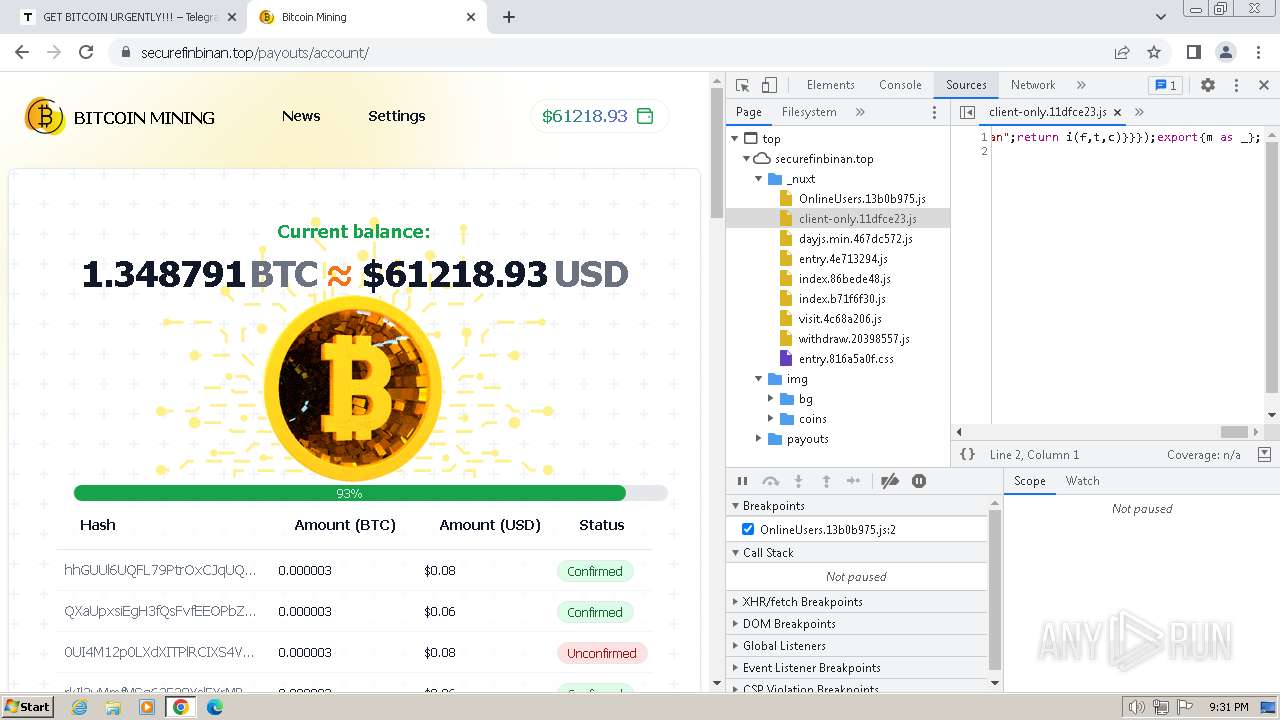Expand Global Listeners section

click(857, 646)
